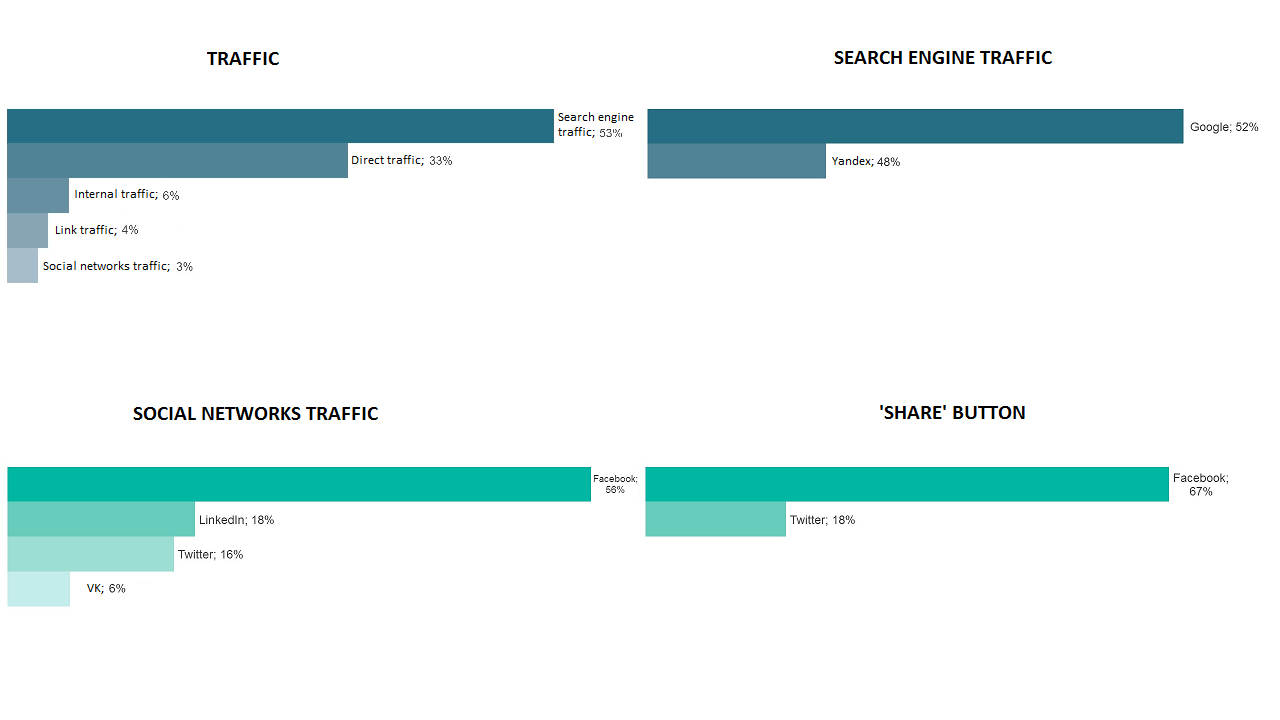Click the 'SHARE' BUTTON chart title
Viewport: 1280px width, 720px height.
tap(952, 413)
